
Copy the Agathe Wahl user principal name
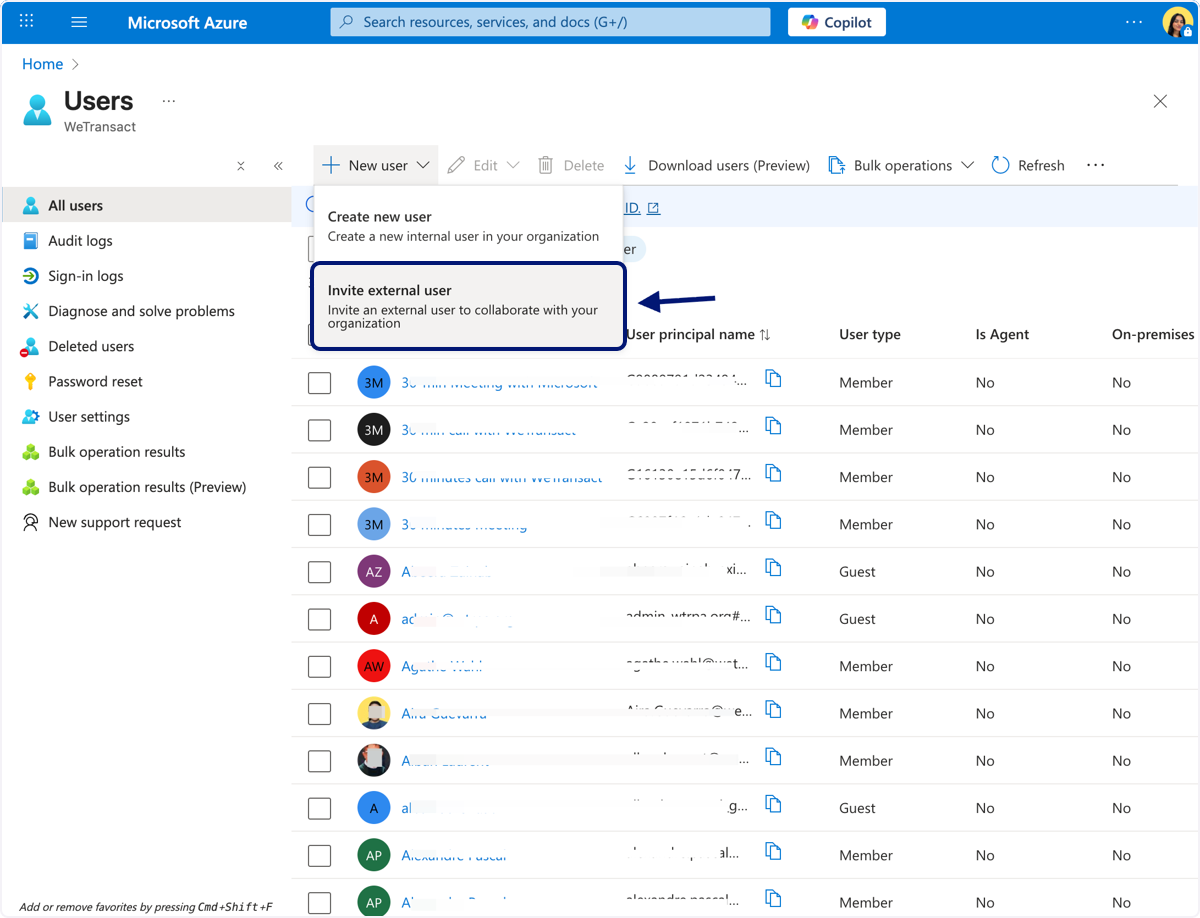pos(773,662)
